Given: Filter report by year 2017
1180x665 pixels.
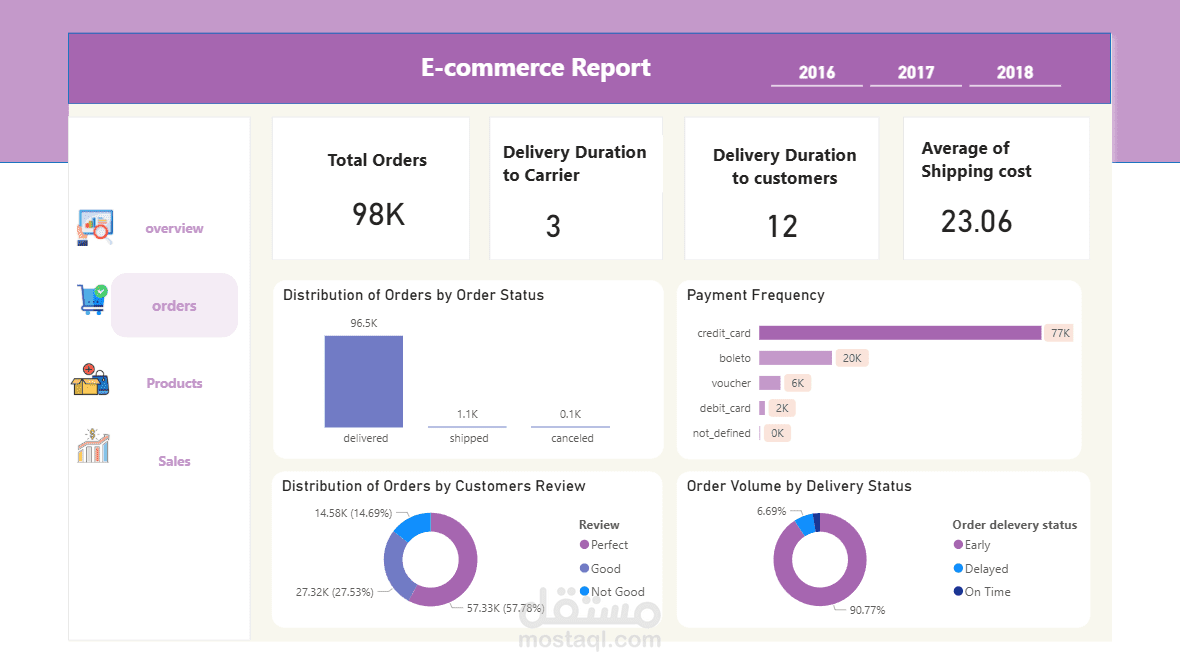Looking at the screenshot, I should pyautogui.click(x=916, y=73).
